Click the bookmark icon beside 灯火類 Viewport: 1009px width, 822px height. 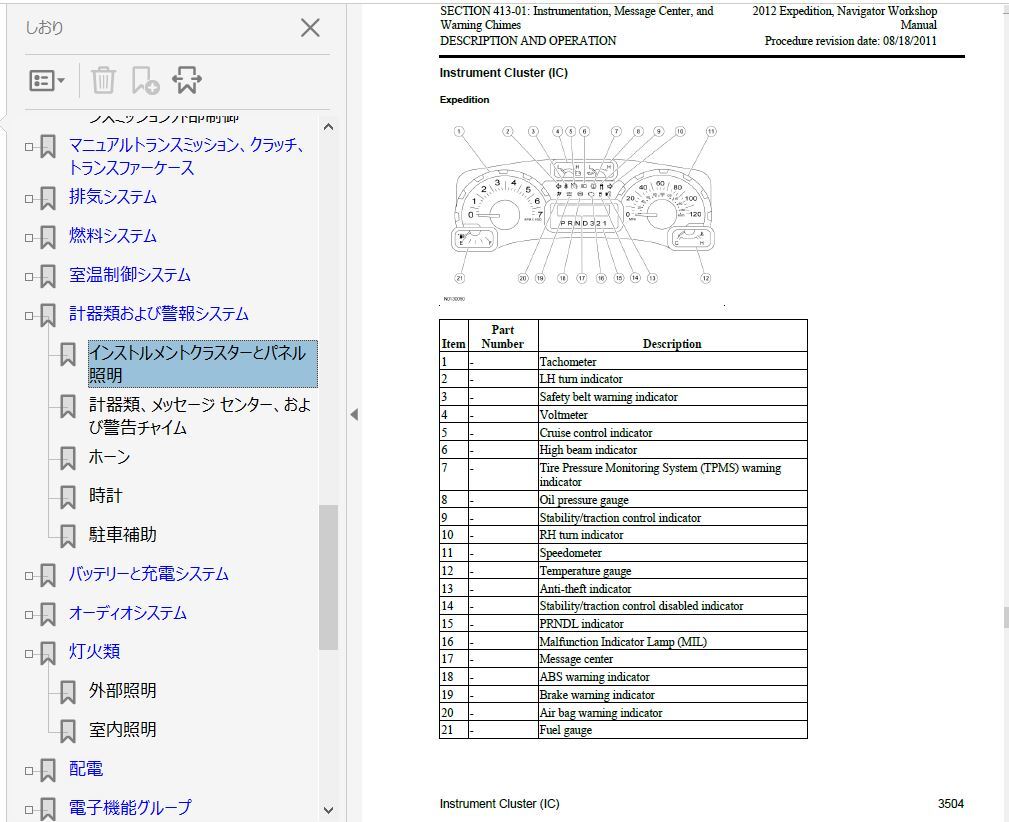48,653
